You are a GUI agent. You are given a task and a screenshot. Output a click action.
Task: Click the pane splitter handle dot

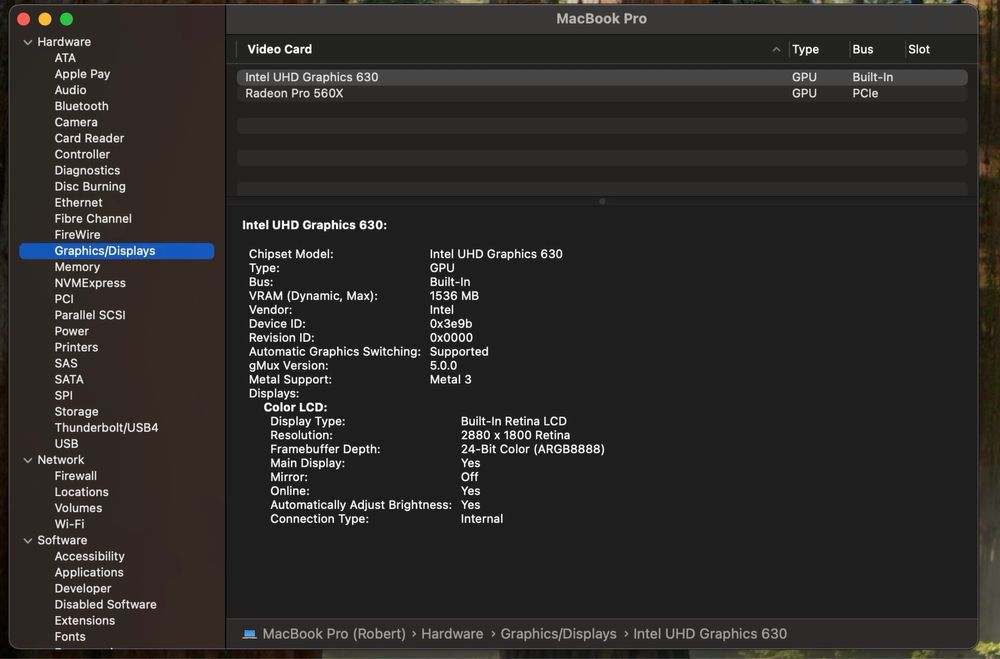[602, 202]
